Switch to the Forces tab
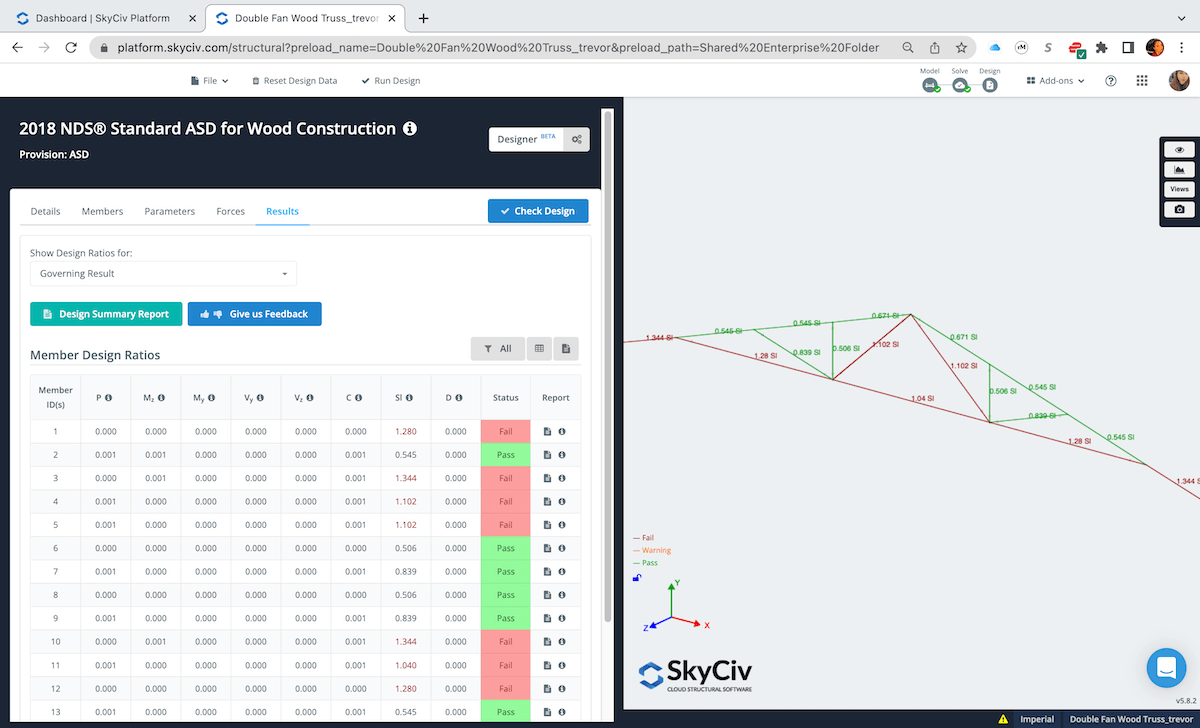Image resolution: width=1200 pixels, height=728 pixels. coord(230,211)
